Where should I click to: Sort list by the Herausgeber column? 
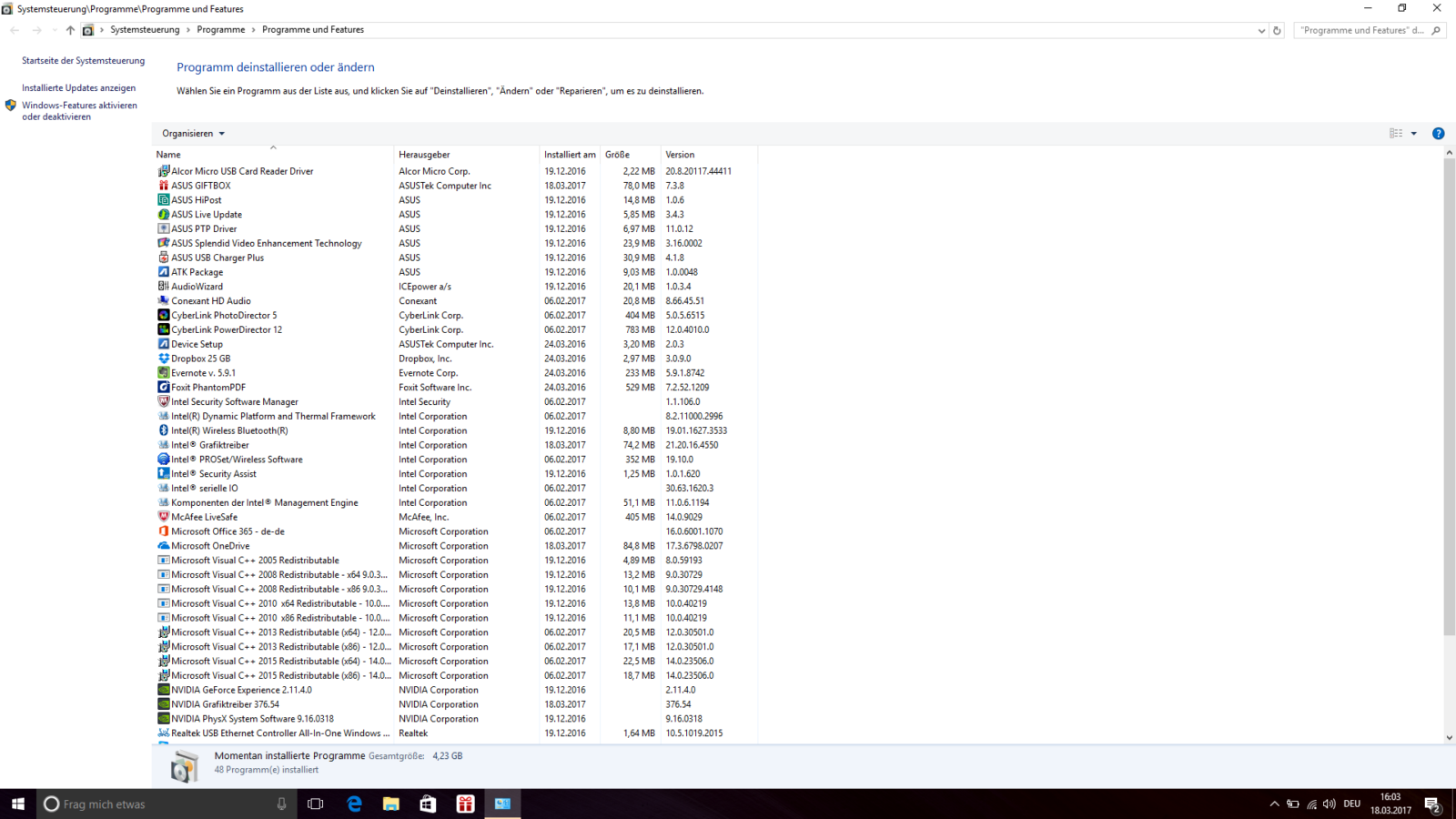424,155
